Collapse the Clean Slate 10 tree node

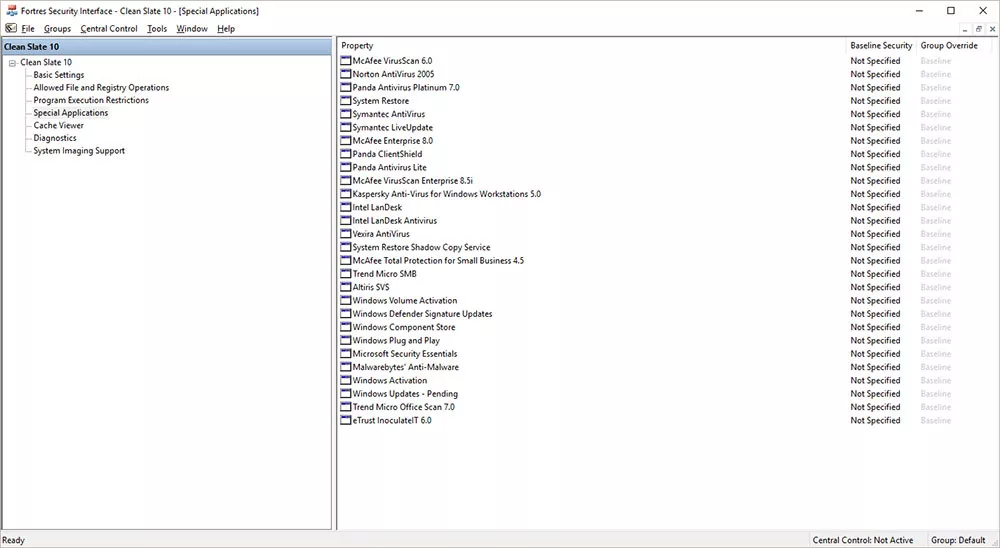coord(12,63)
